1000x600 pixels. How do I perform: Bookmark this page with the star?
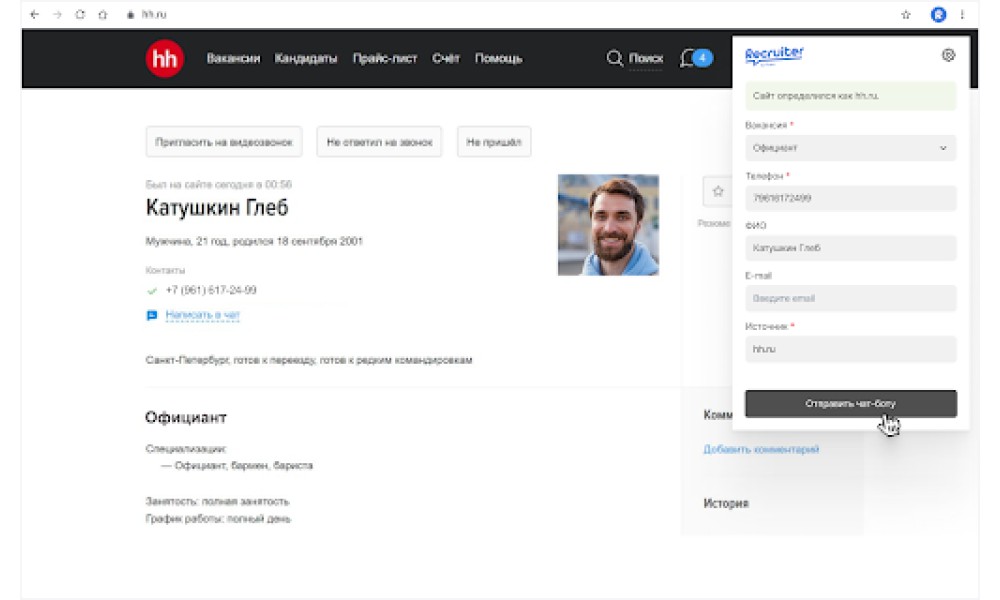tap(906, 14)
